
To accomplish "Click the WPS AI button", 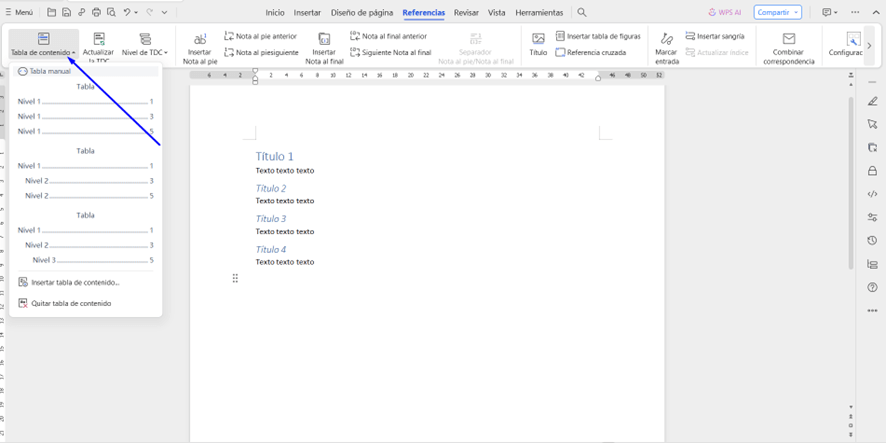I will coord(724,12).
